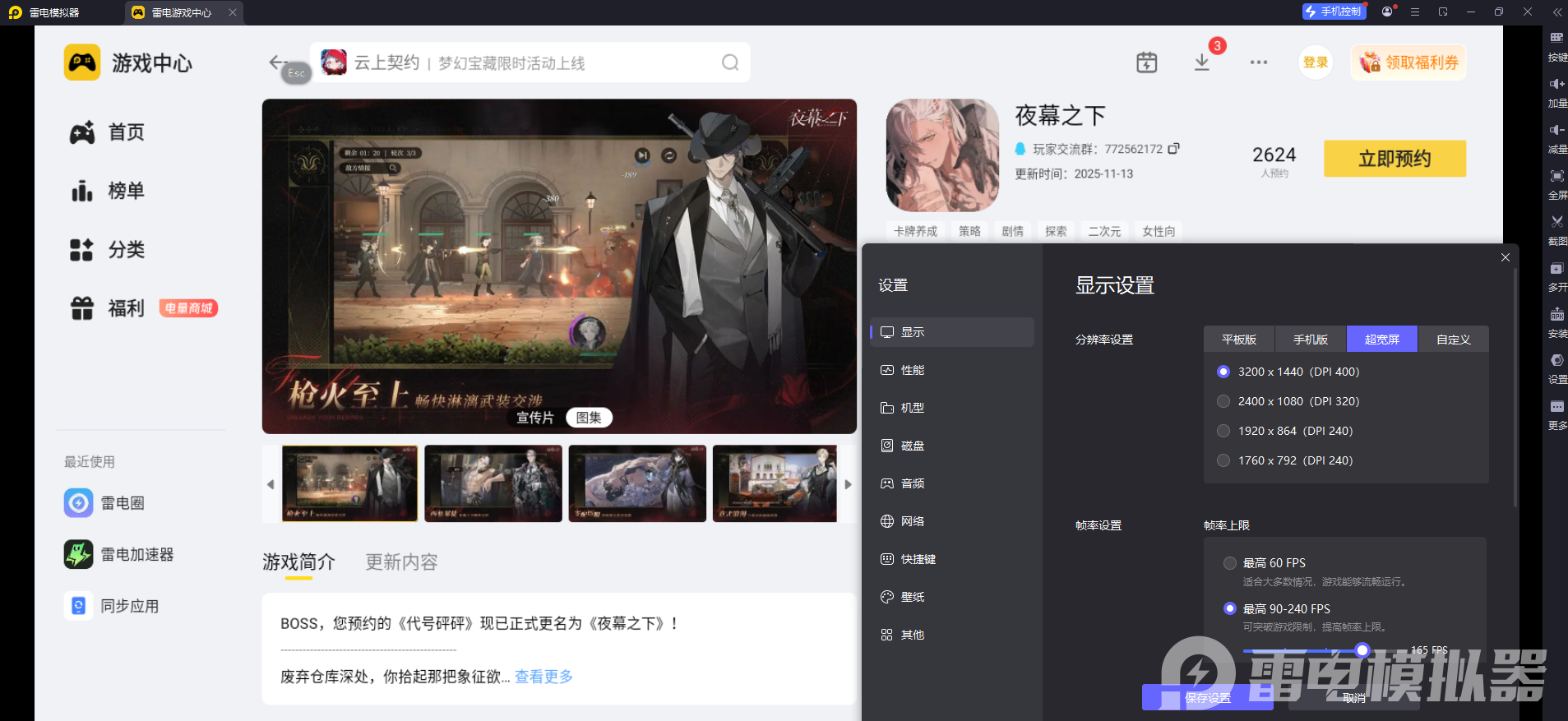The image size is (1568, 721).
Task: Switch to 平板版 resolution tab
Action: [1239, 340]
